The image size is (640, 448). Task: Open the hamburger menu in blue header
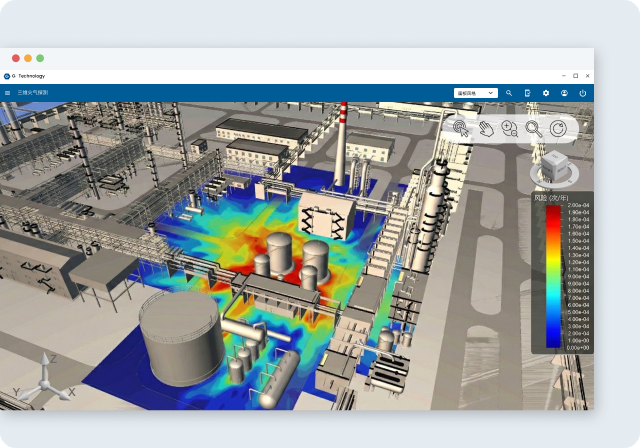coord(8,93)
